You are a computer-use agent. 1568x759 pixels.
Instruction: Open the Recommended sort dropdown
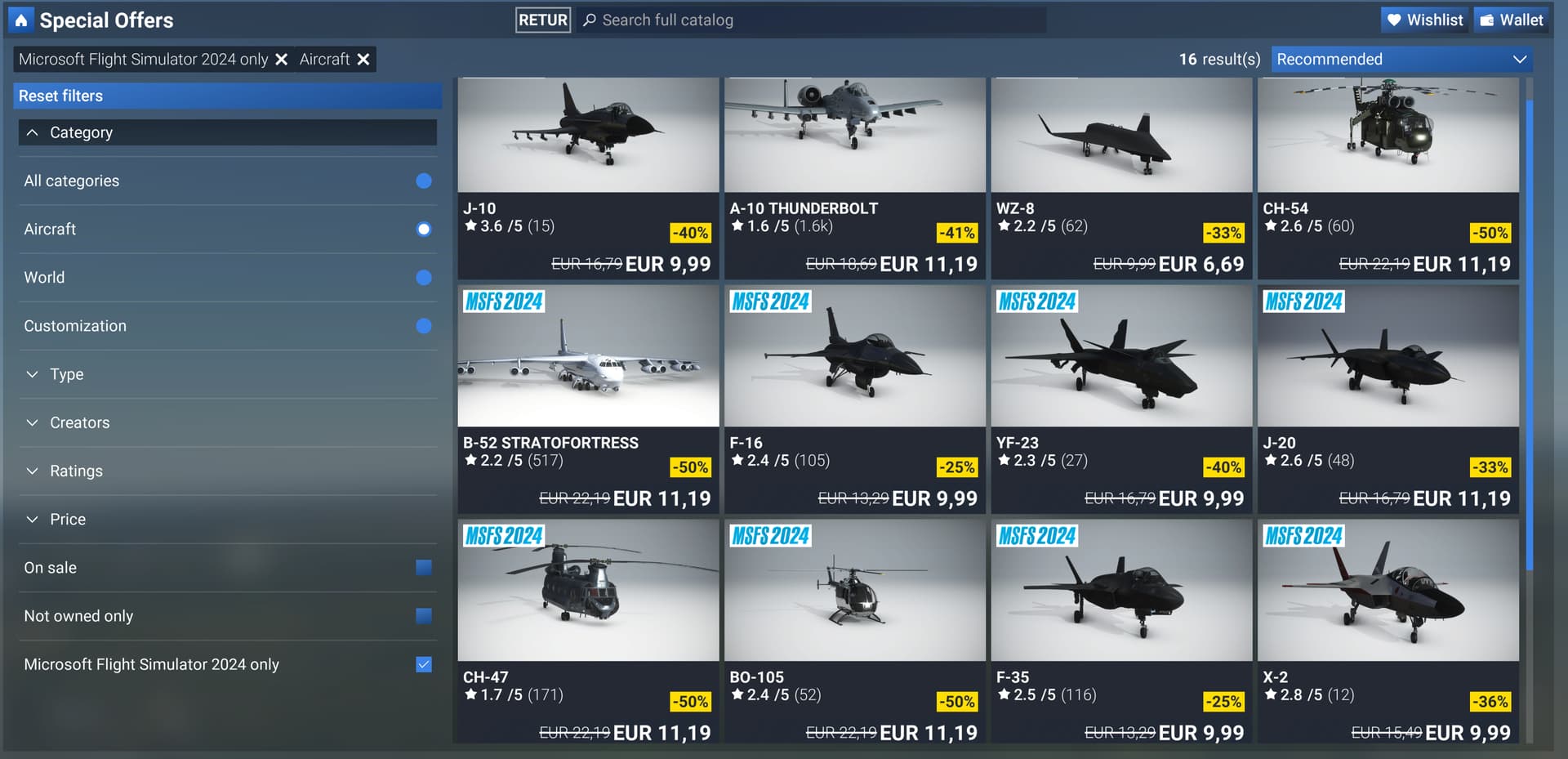(x=1401, y=60)
